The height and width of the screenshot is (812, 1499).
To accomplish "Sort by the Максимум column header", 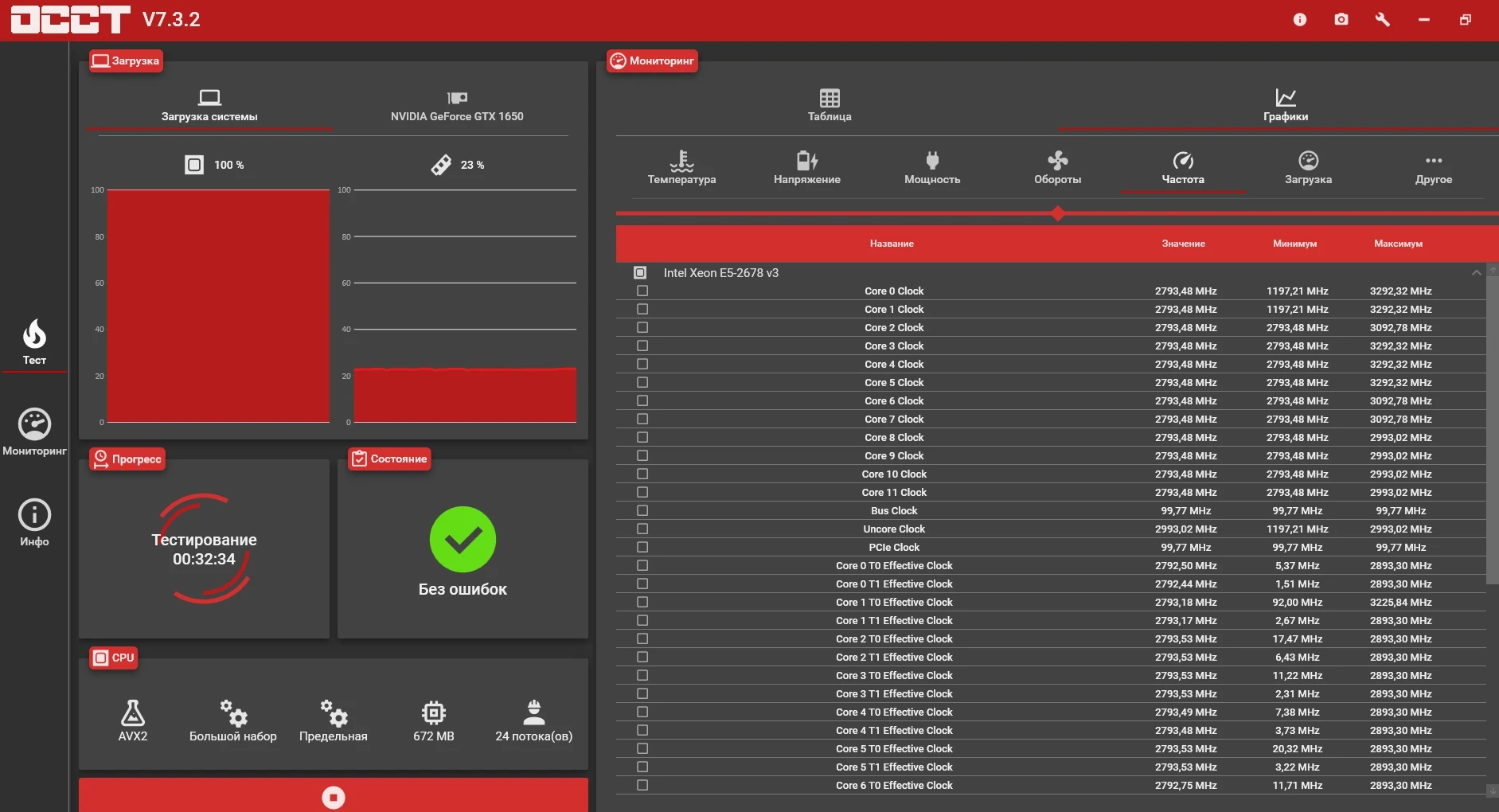I will click(1398, 244).
